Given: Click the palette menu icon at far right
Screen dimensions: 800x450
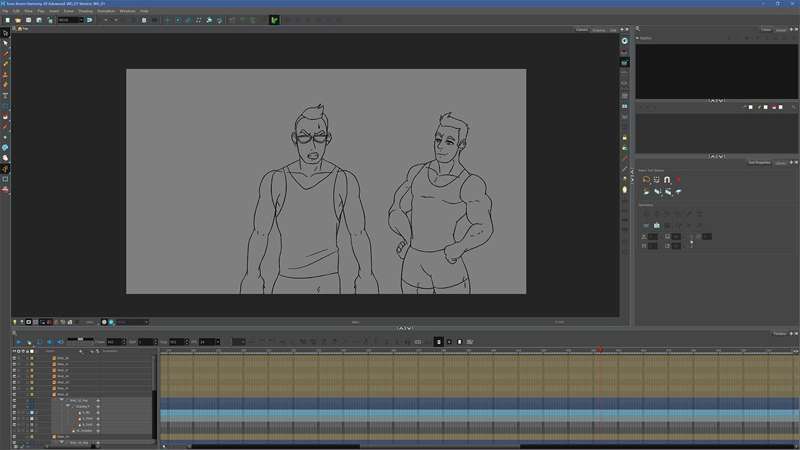Looking at the screenshot, I should (x=793, y=107).
